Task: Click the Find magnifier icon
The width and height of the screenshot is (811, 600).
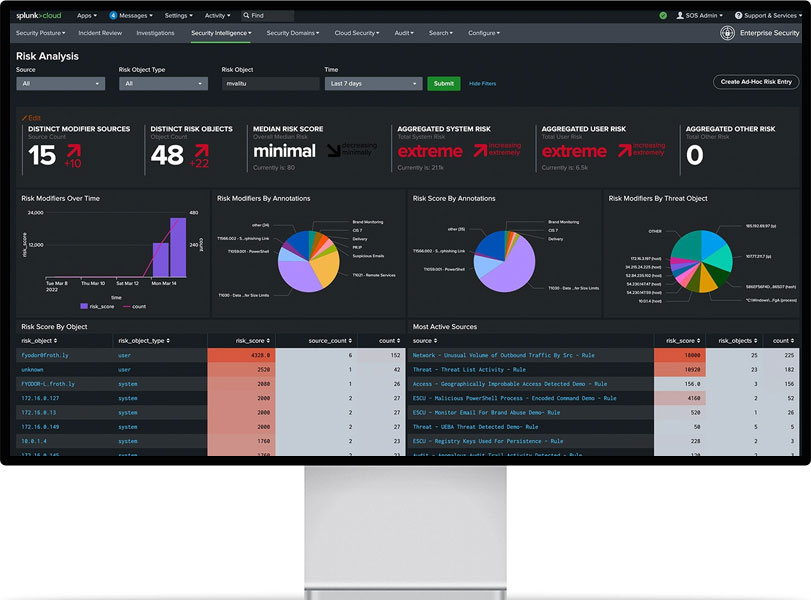Action: pyautogui.click(x=246, y=16)
